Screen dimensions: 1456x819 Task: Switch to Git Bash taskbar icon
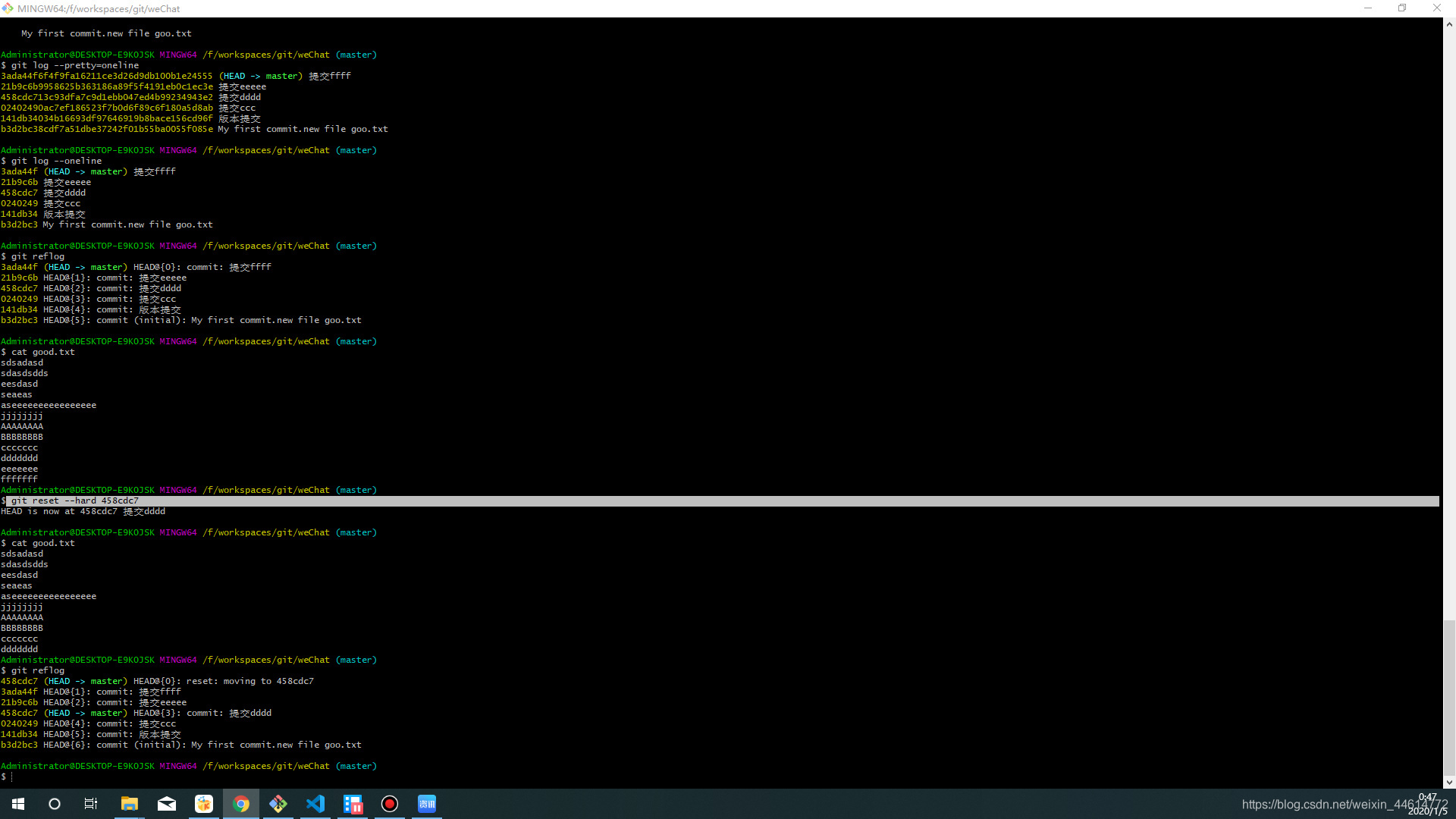click(278, 804)
